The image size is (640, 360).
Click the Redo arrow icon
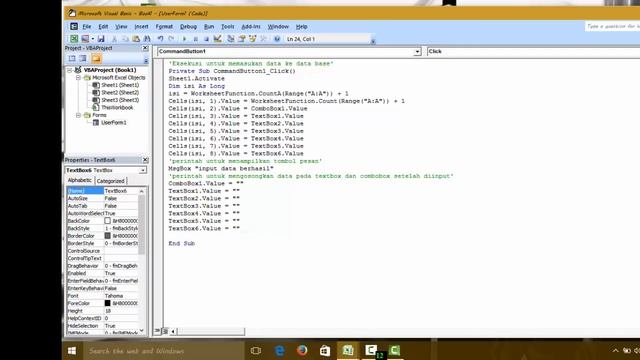[x=171, y=39]
